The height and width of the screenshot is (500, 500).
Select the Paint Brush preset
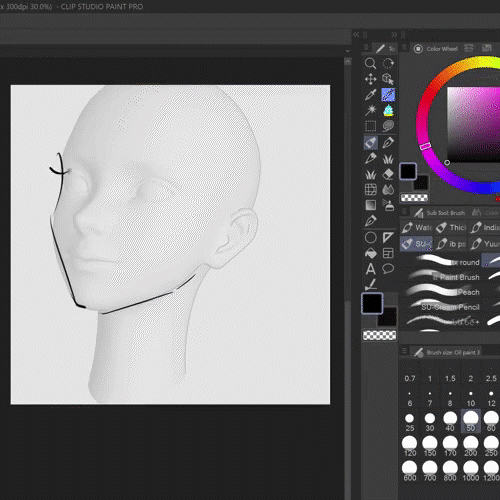[441, 276]
